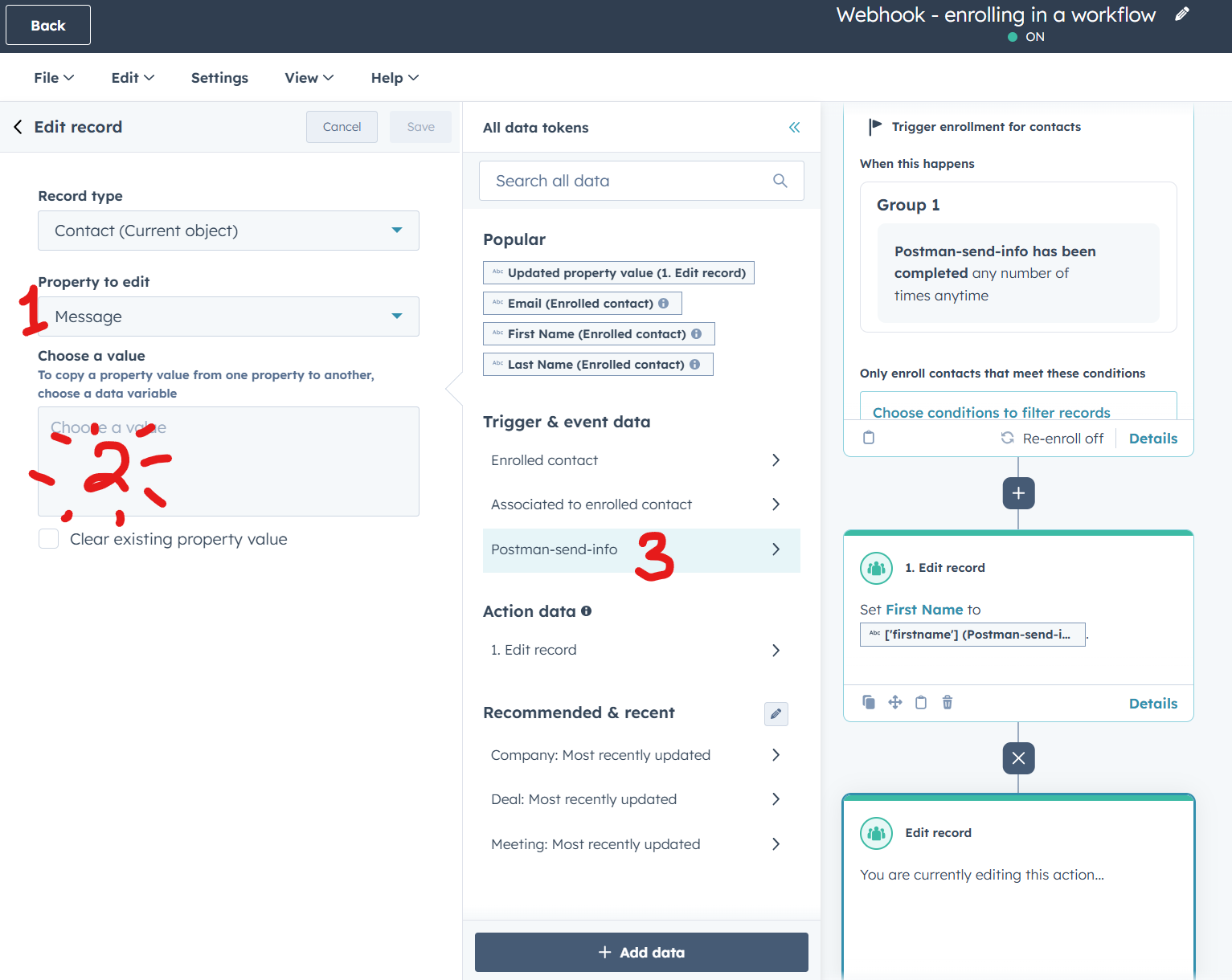This screenshot has width=1232, height=980.
Task: Click the plus icon to add a workflow action
Action: click(1018, 493)
